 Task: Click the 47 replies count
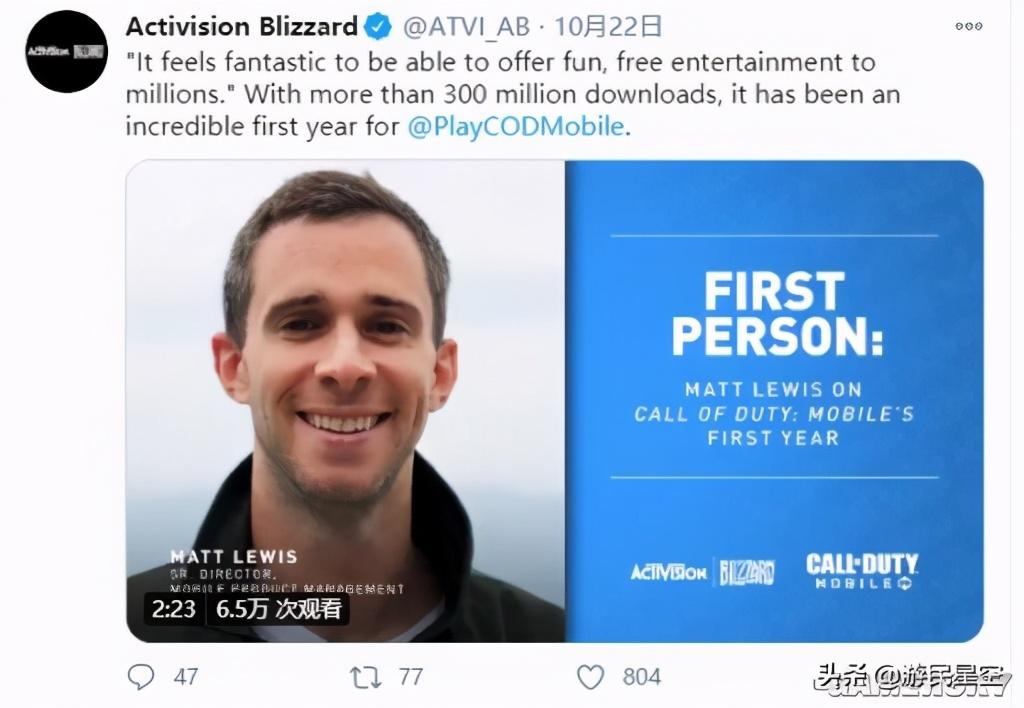[x=186, y=677]
